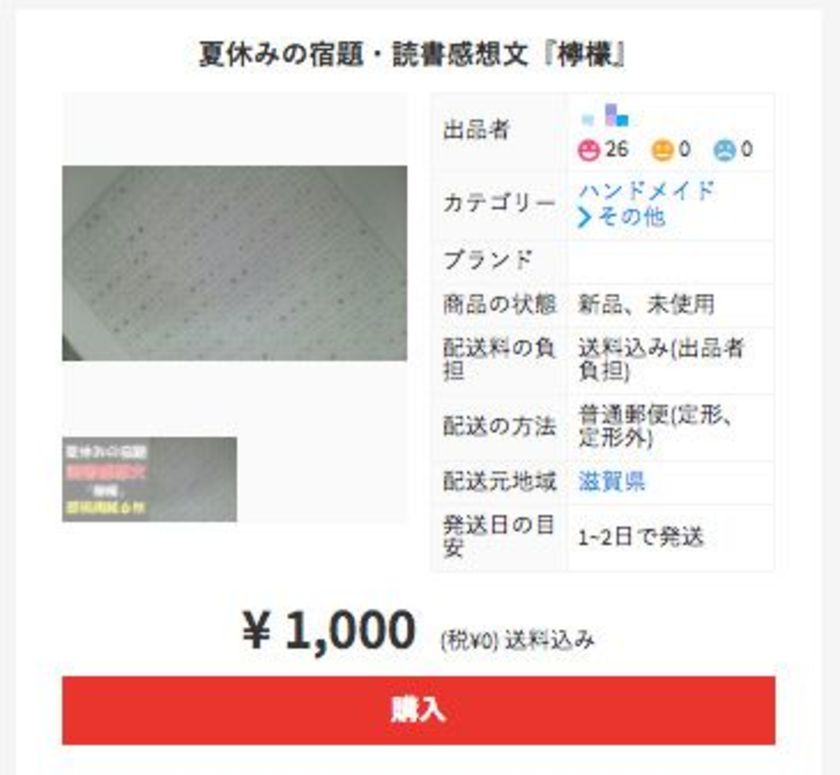Click the neutral rating count 0
This screenshot has height=775, width=840.
pos(685,149)
